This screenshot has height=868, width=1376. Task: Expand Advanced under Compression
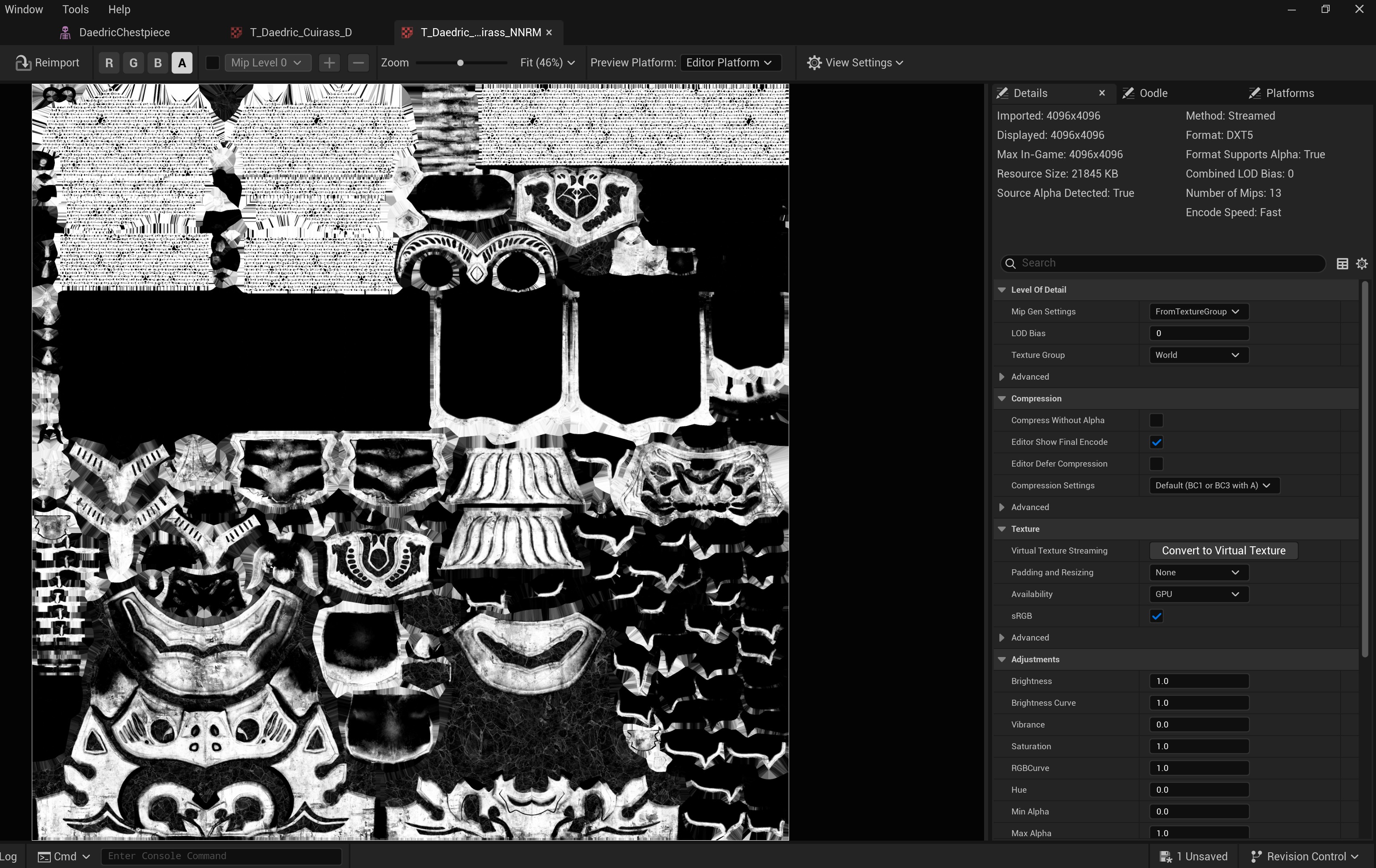click(1002, 507)
